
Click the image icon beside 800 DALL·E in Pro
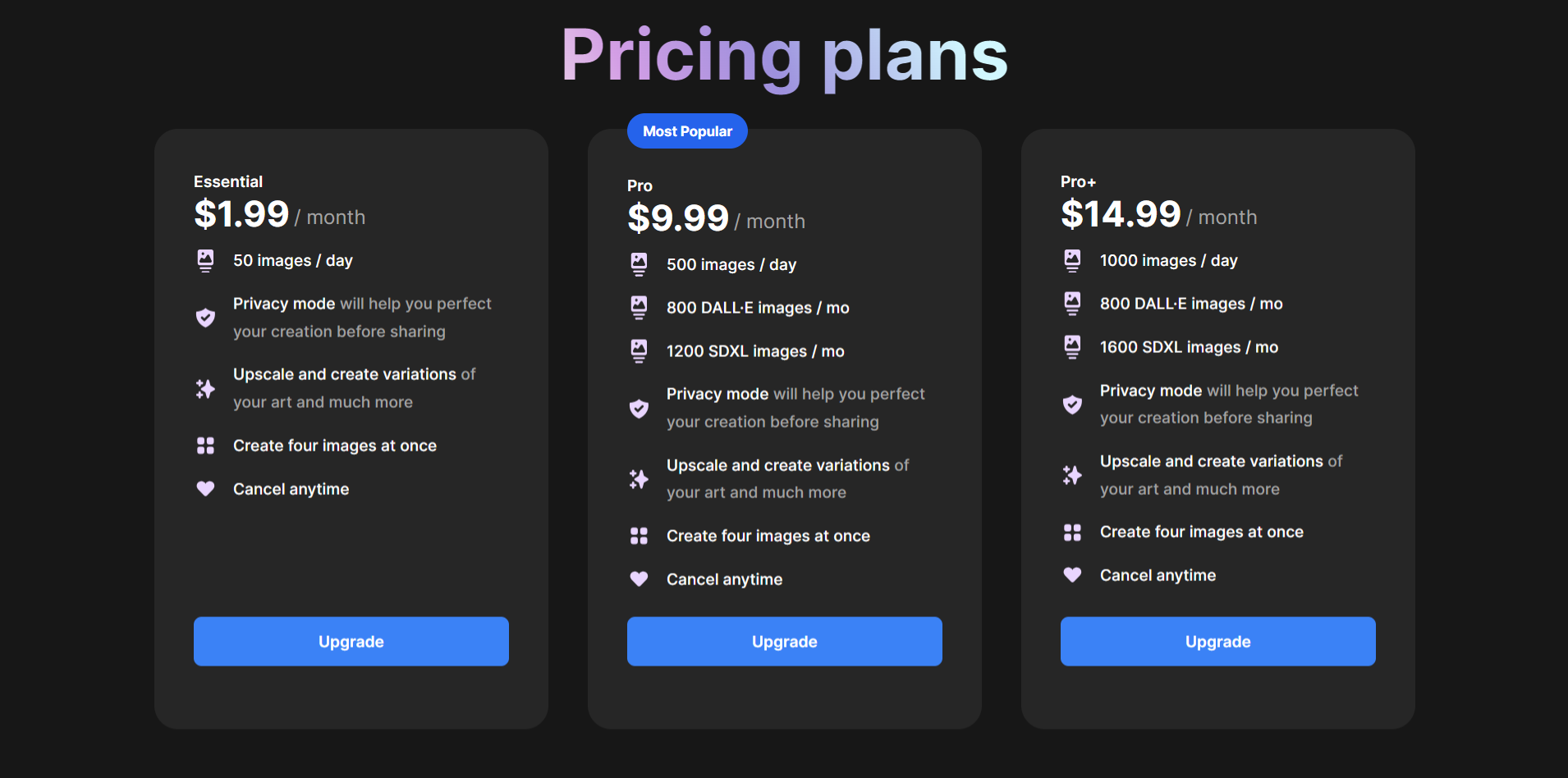(639, 308)
